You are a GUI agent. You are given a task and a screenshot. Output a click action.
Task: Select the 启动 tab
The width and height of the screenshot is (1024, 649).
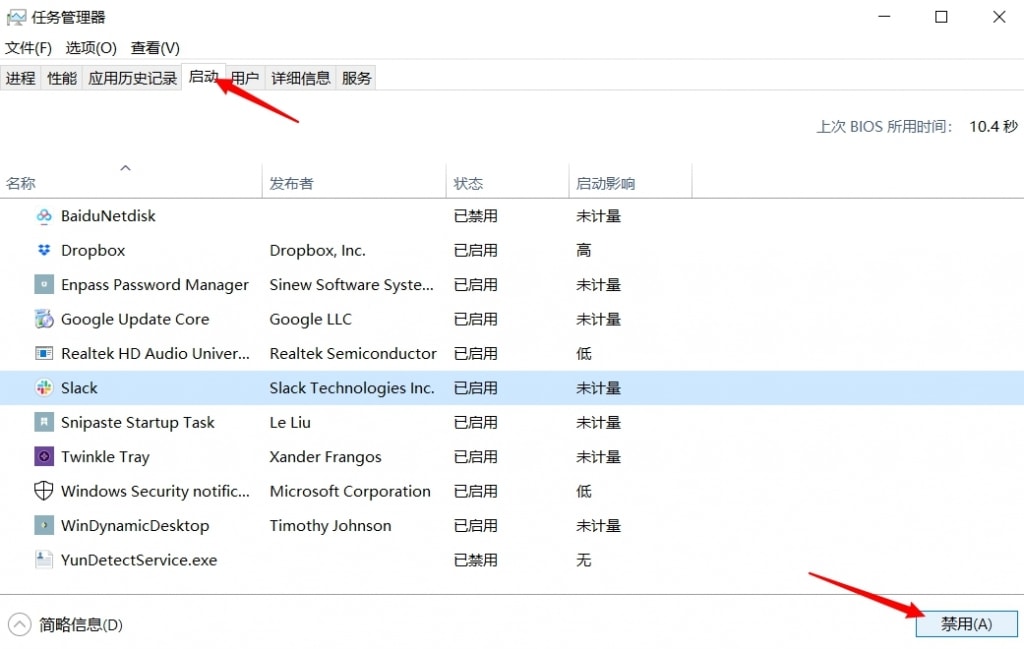[203, 77]
